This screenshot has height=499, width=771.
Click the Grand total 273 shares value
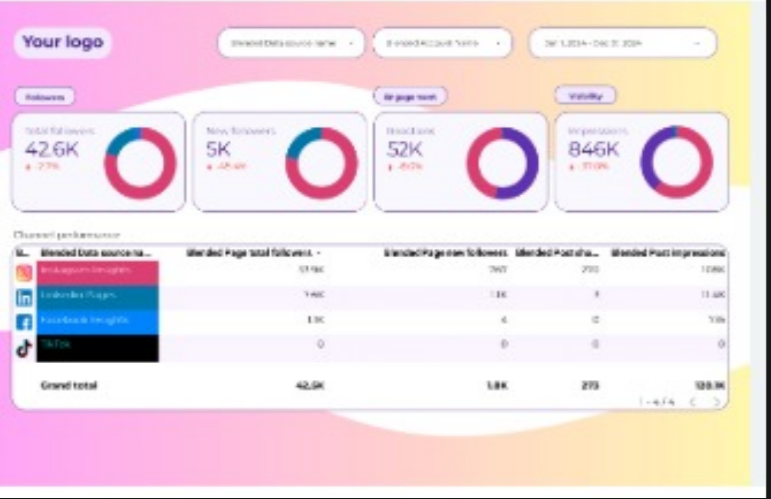(x=590, y=385)
